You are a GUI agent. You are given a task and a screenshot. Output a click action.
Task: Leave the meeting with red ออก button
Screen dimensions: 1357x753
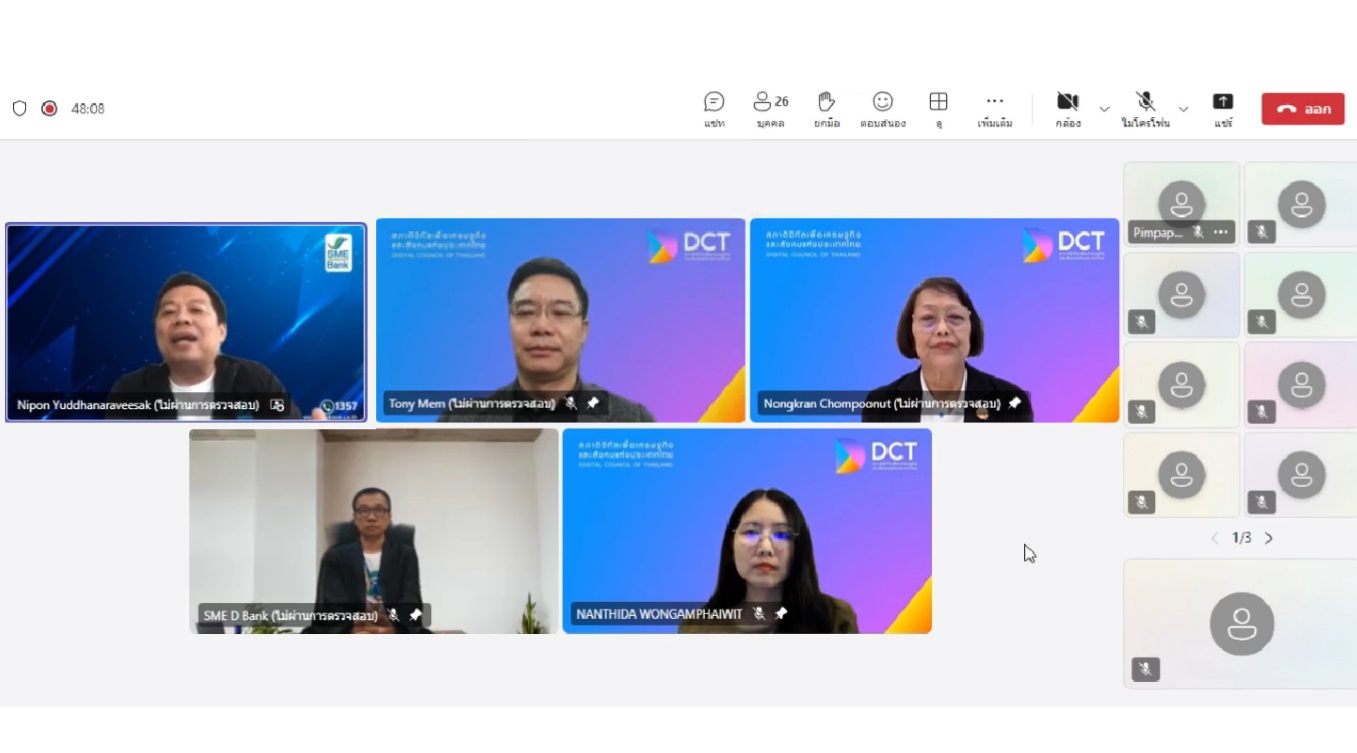click(x=1303, y=109)
